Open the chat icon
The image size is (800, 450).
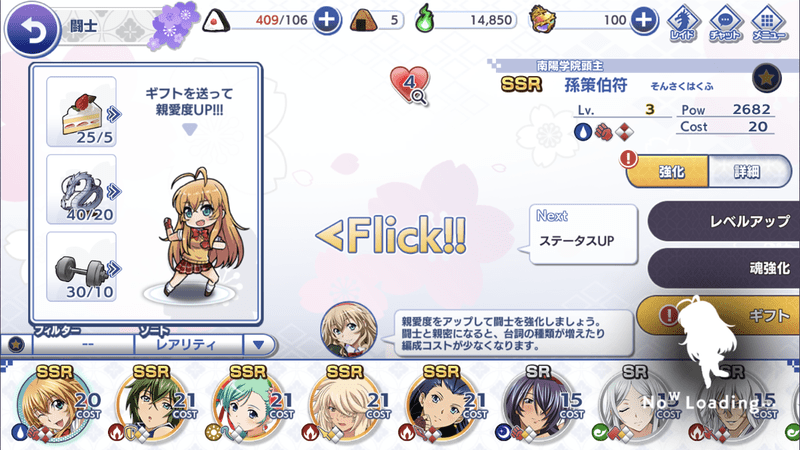pyautogui.click(x=726, y=23)
